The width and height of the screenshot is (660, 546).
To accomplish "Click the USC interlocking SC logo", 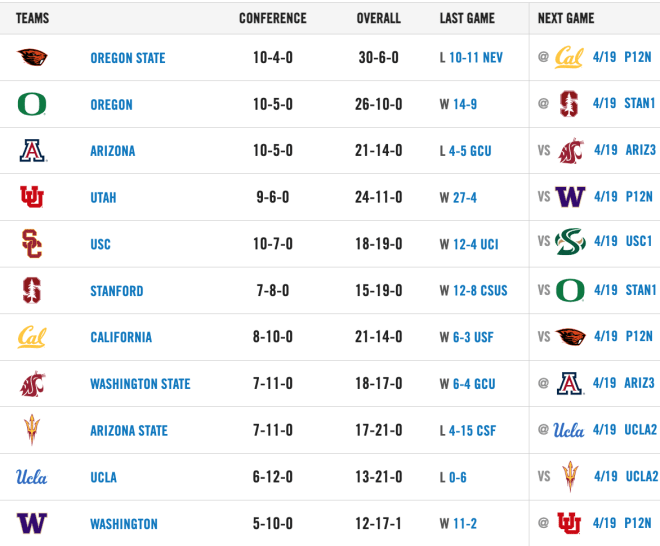I will [x=32, y=243].
